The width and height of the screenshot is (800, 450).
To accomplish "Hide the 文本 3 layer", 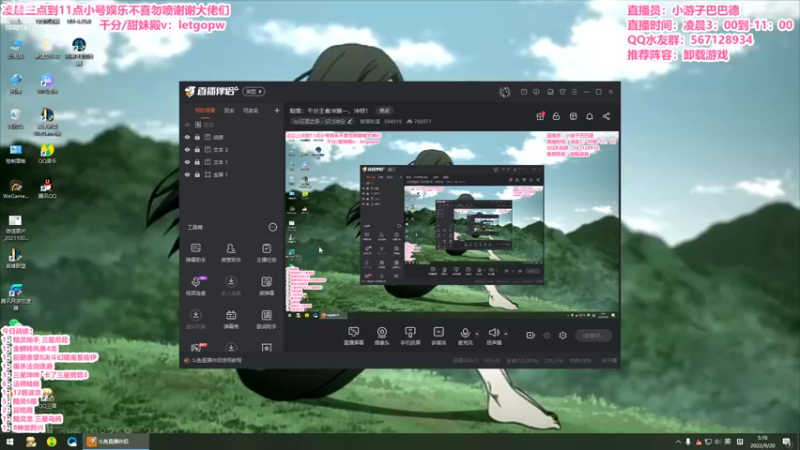I will pos(187,149).
